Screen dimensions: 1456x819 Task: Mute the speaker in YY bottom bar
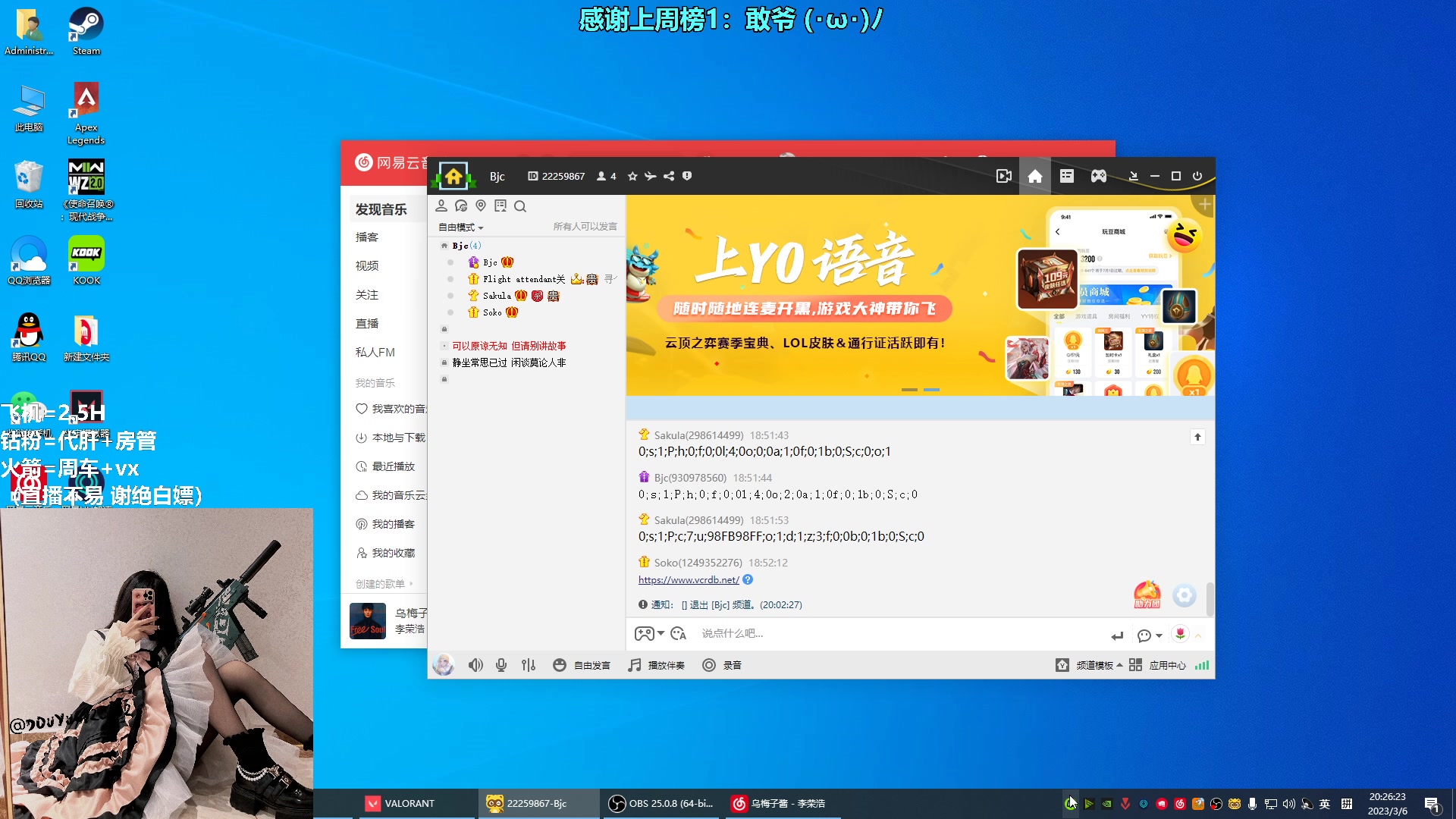(475, 665)
